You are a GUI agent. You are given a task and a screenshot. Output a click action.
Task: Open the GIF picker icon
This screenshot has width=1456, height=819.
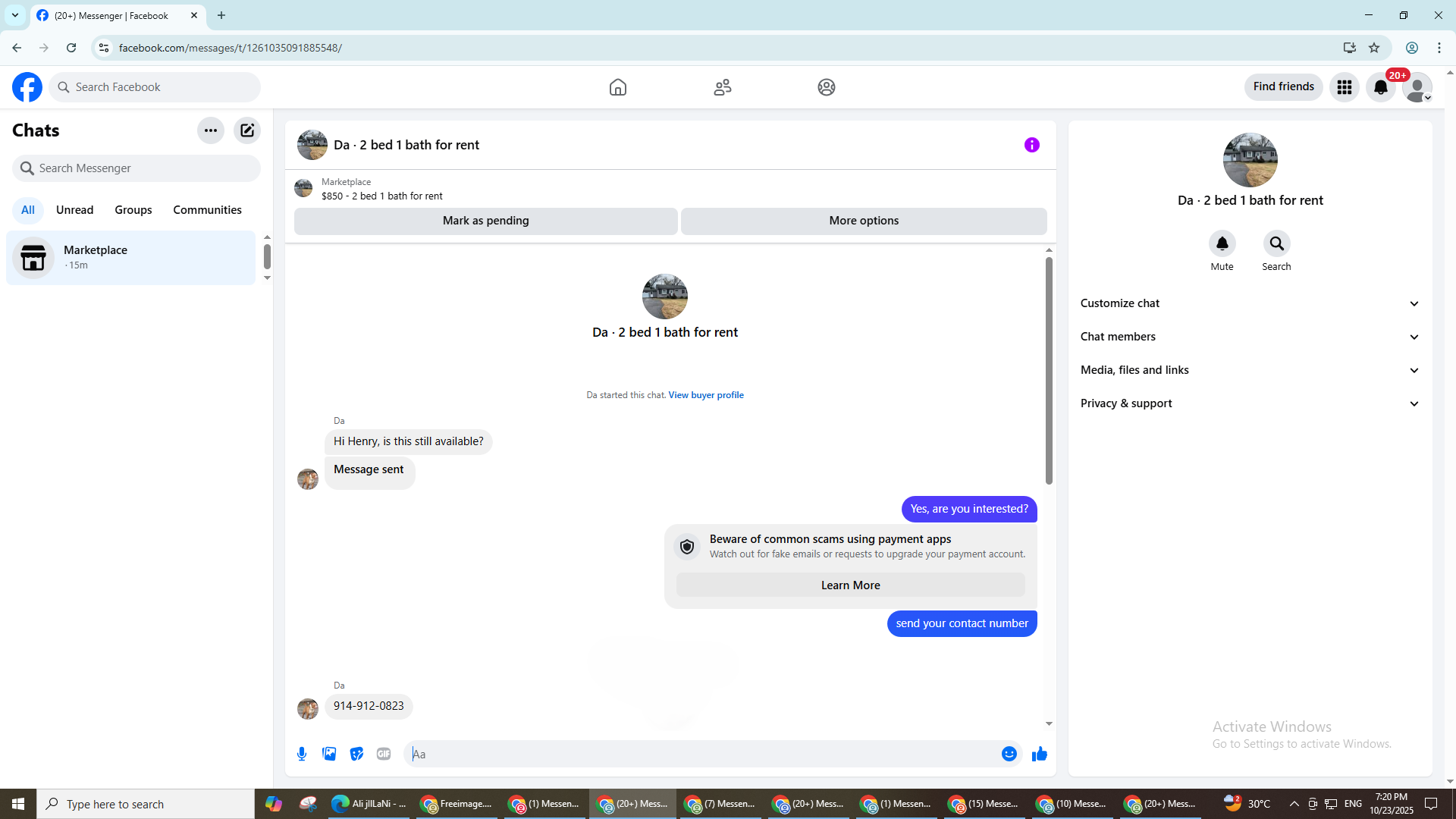click(x=384, y=754)
